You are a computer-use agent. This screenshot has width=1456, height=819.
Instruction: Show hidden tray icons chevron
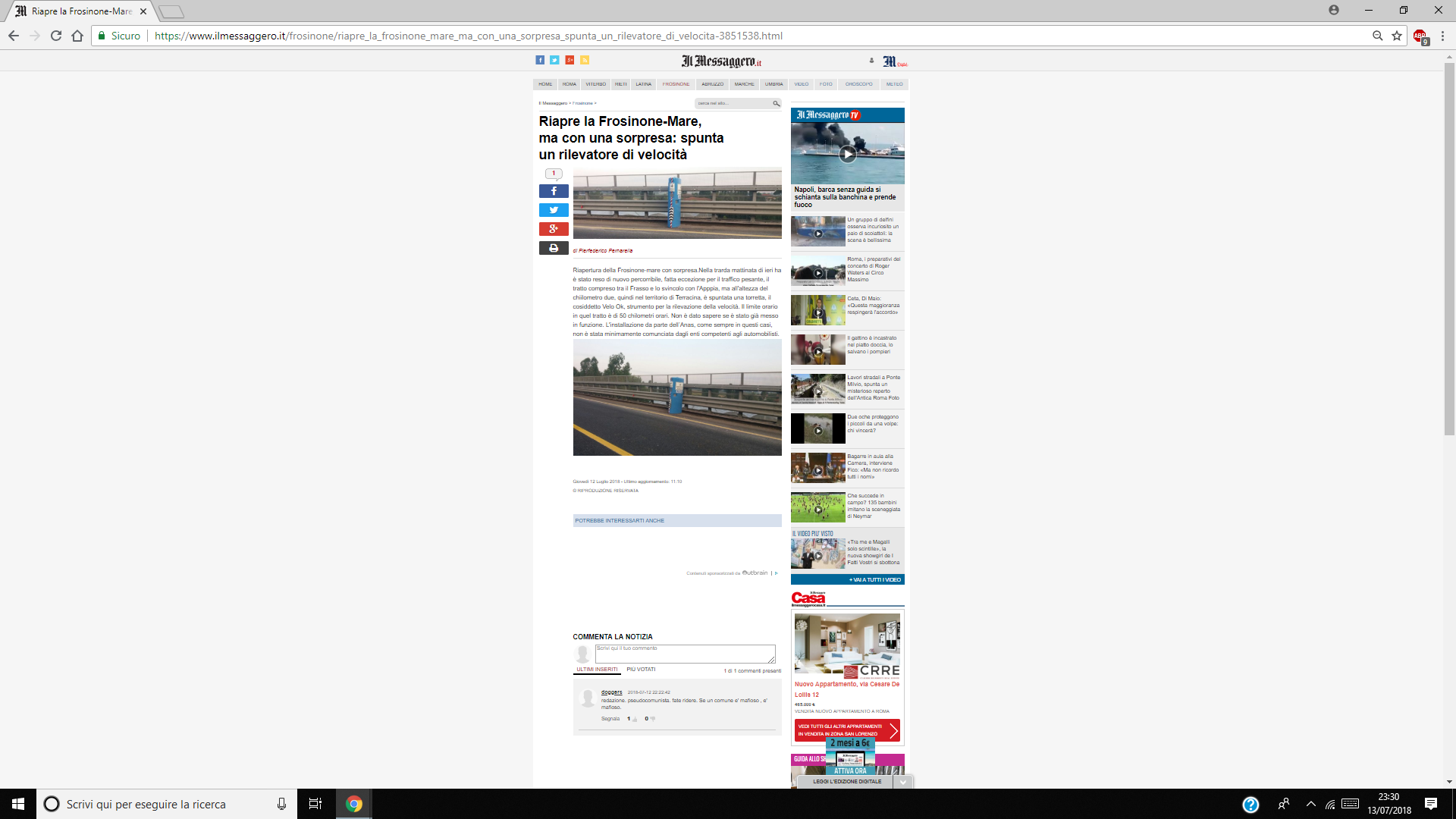tap(1310, 804)
